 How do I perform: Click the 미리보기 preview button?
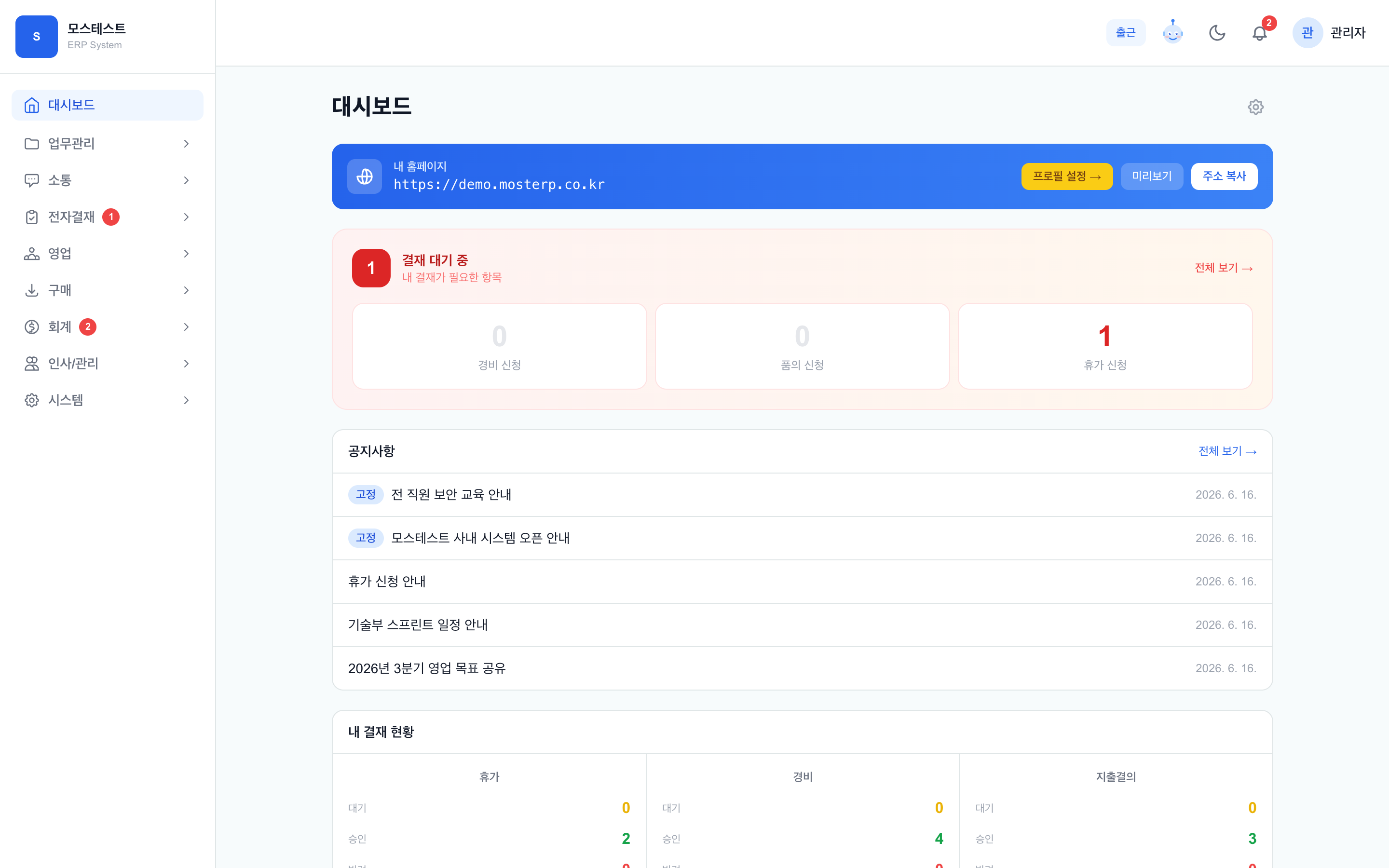pos(1151,176)
